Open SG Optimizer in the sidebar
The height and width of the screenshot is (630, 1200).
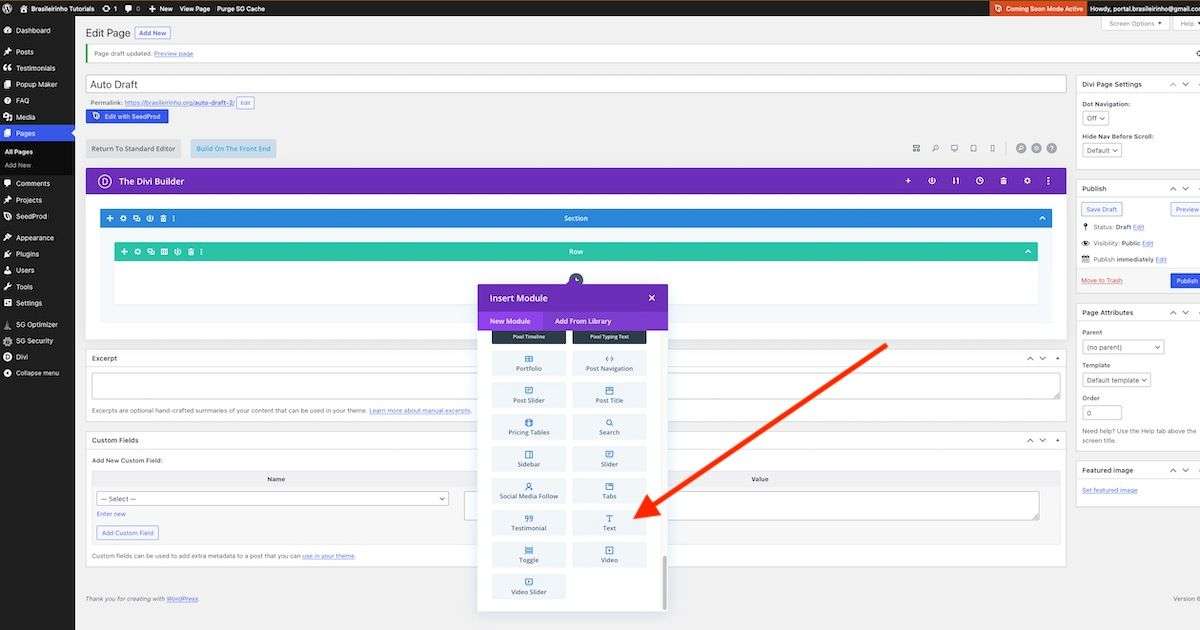[x=37, y=325]
